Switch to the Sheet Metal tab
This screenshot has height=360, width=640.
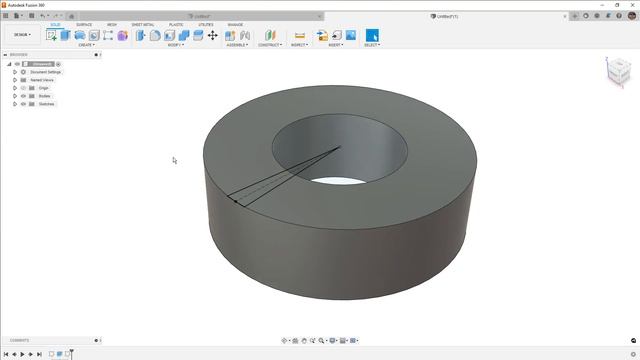pyautogui.click(x=143, y=25)
